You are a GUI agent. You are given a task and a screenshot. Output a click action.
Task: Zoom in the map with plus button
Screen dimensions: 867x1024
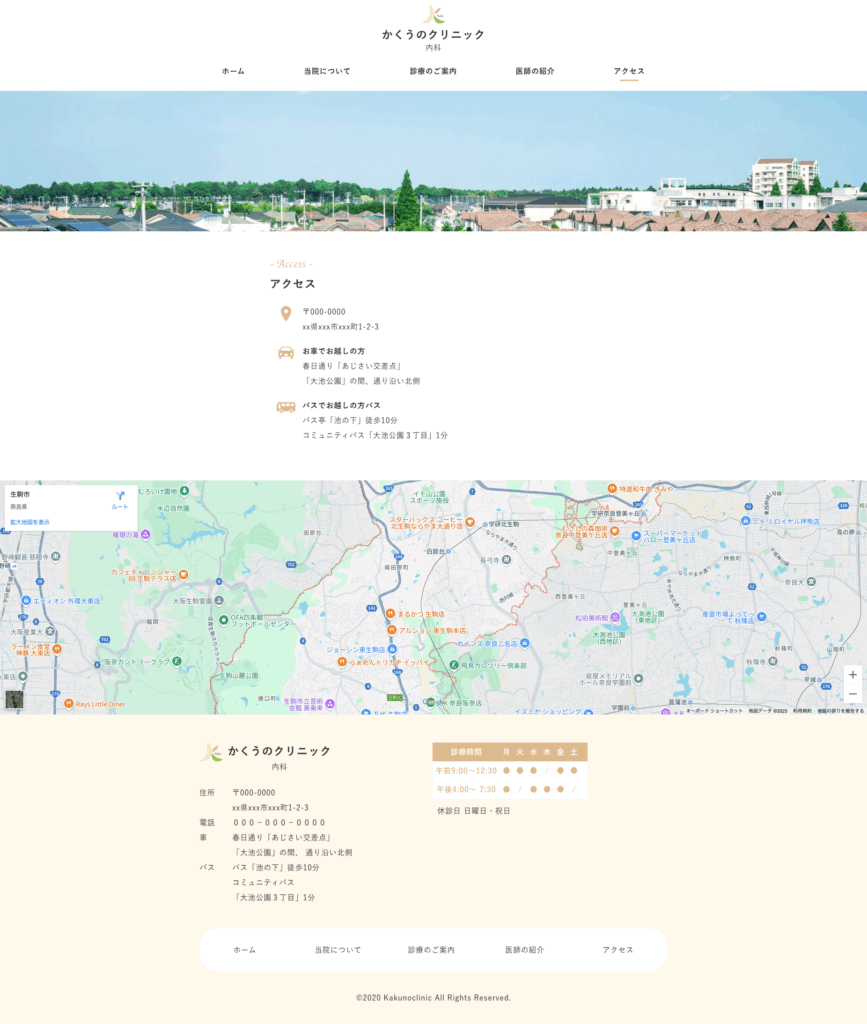pyautogui.click(x=852, y=675)
